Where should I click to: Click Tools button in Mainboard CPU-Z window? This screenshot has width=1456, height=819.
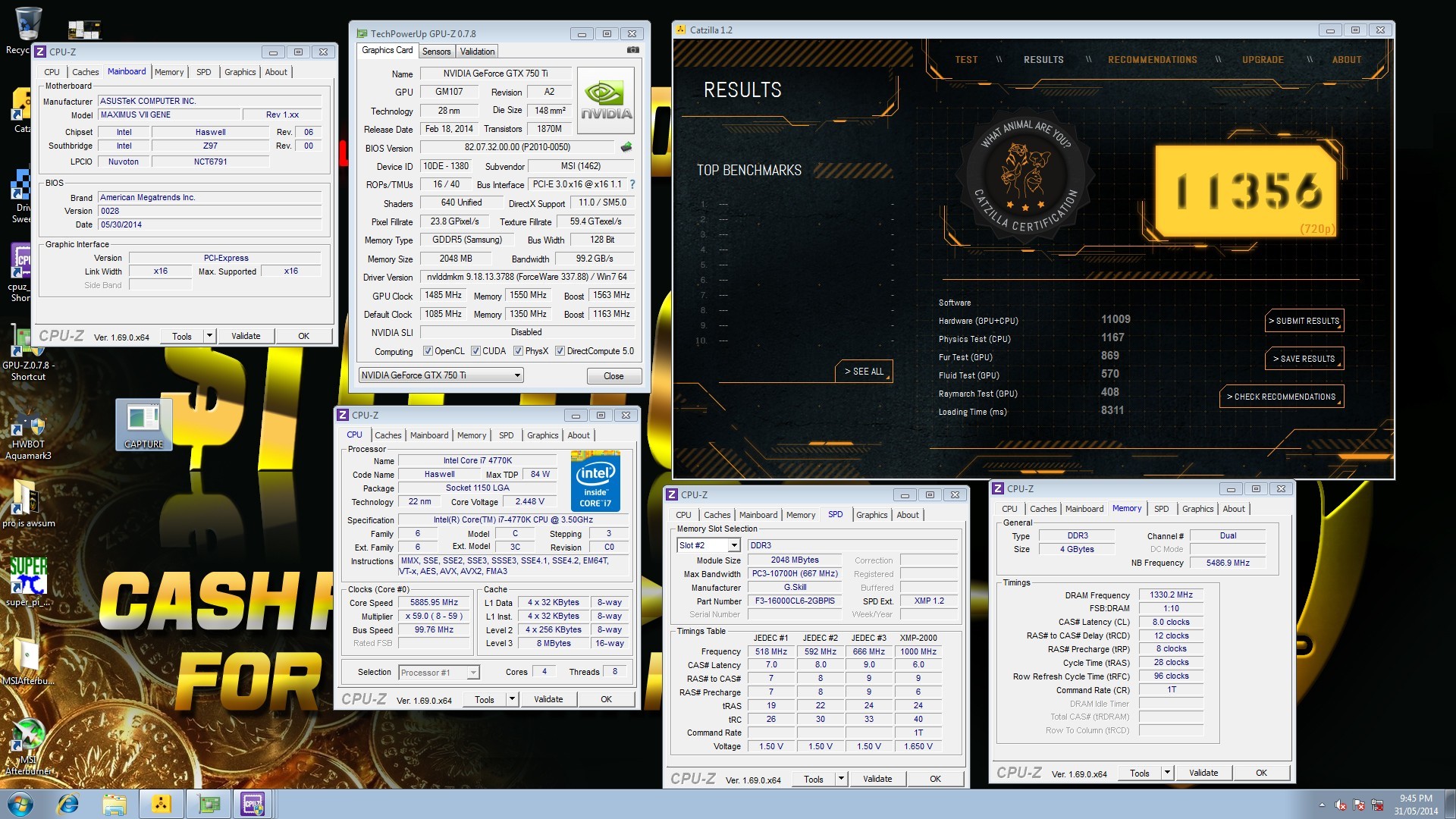click(182, 336)
